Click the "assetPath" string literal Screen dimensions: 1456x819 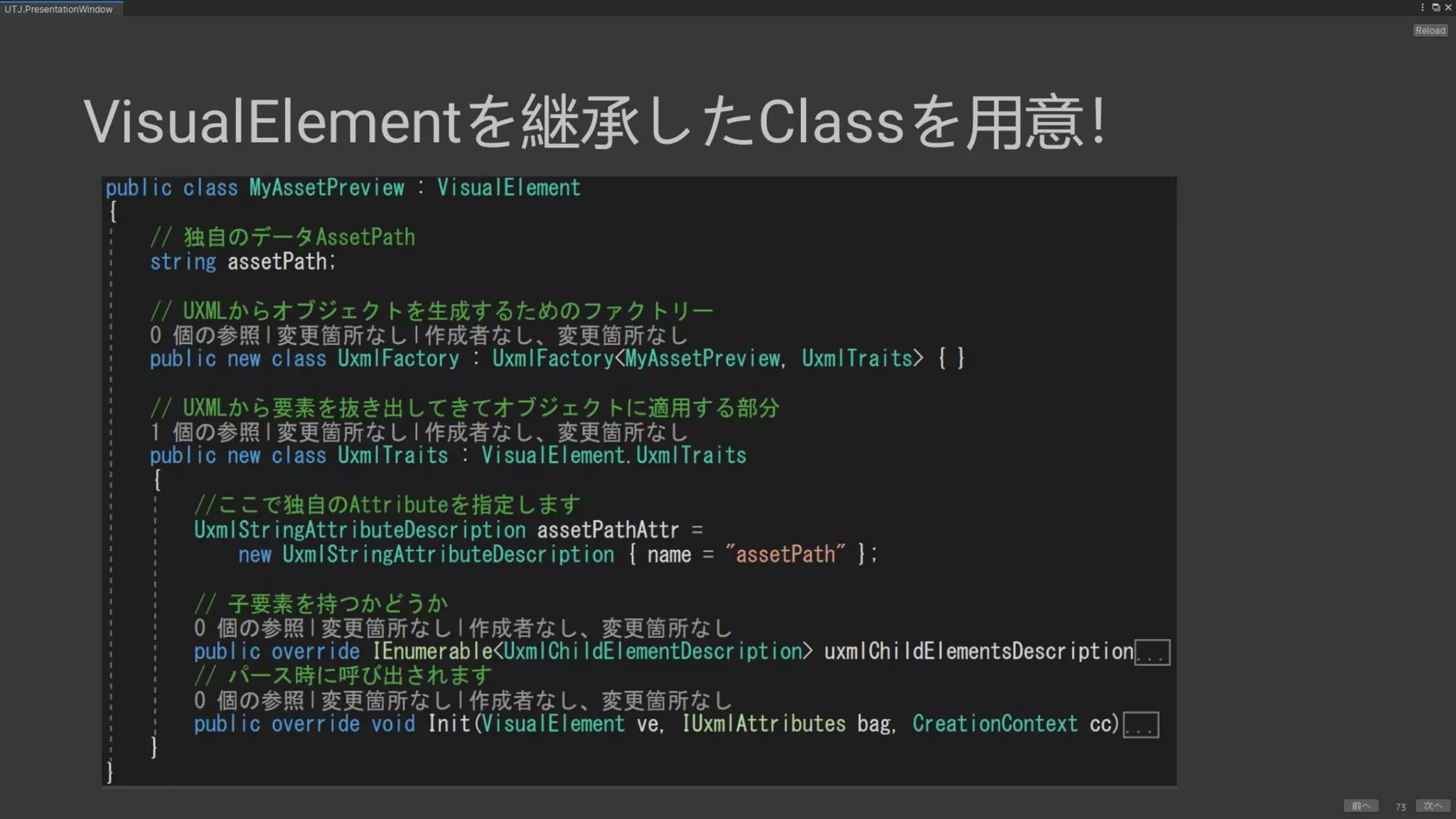[x=785, y=554]
